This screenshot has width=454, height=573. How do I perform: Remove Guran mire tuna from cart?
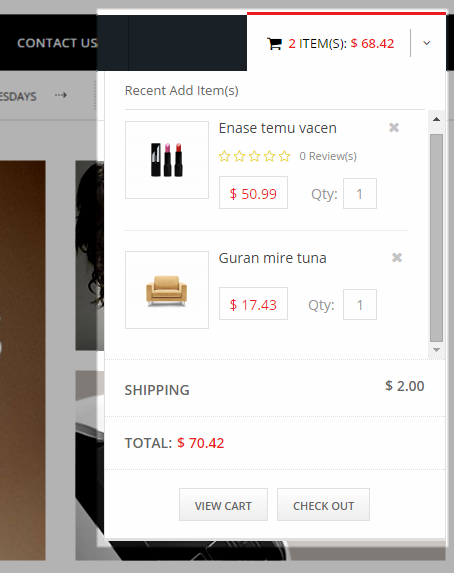click(397, 258)
